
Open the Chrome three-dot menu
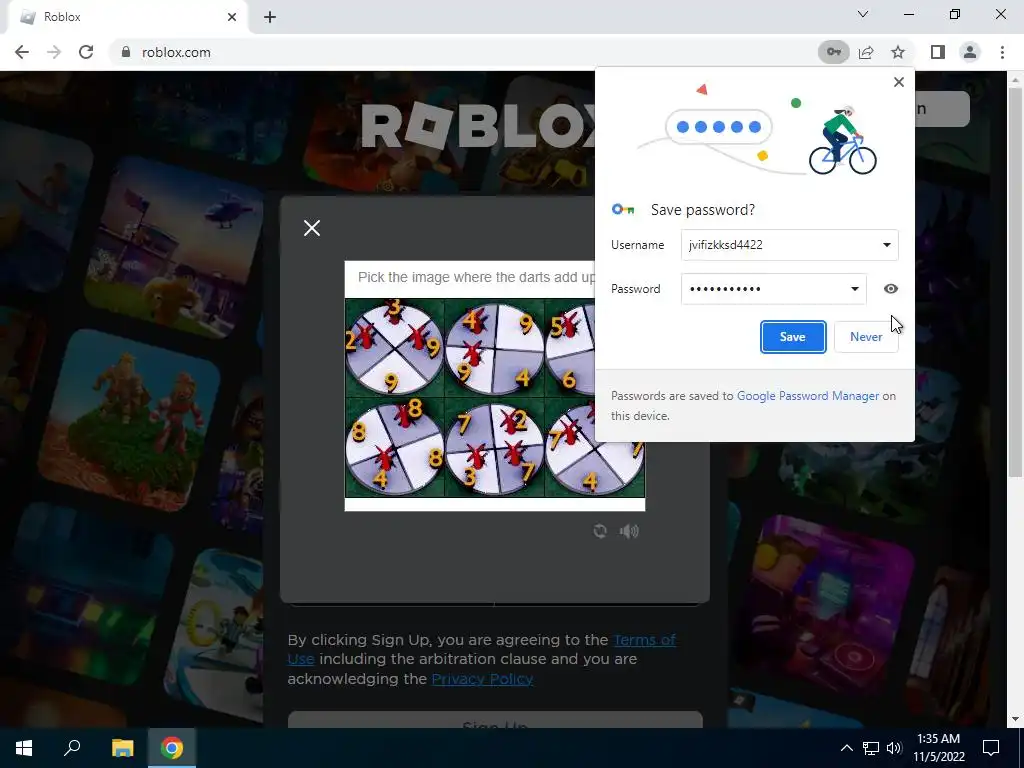pos(1002,52)
